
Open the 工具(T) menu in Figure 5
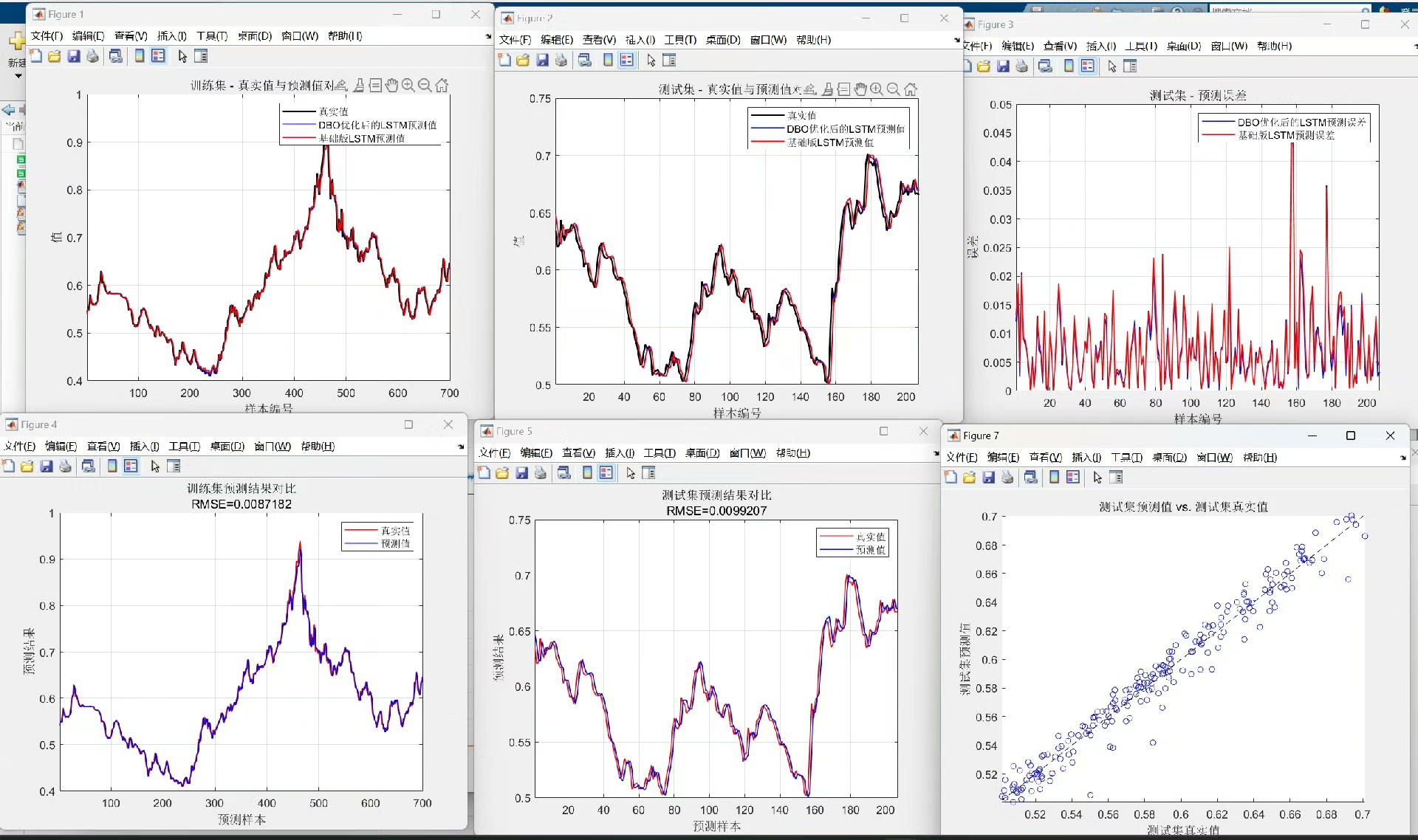click(659, 453)
